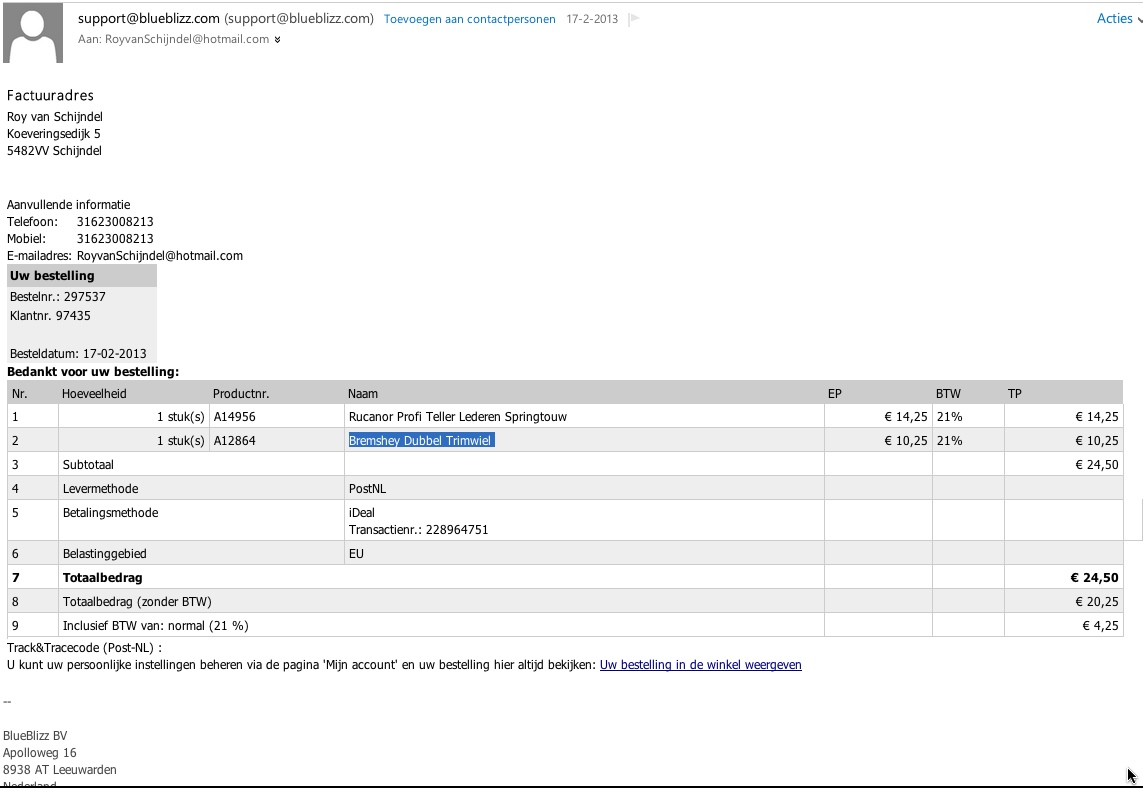Open the Acties dropdown menu
Screen dimensions: 1143x800
pyautogui.click(x=1118, y=19)
